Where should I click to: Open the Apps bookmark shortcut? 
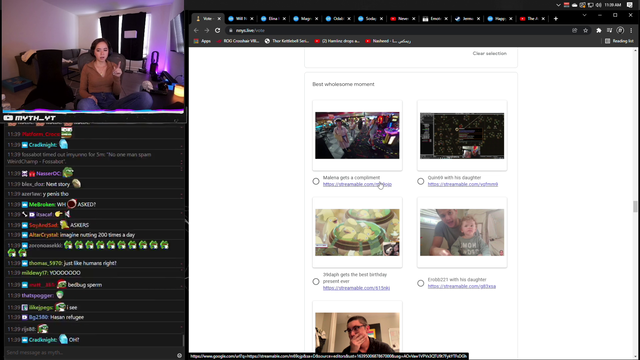point(202,41)
